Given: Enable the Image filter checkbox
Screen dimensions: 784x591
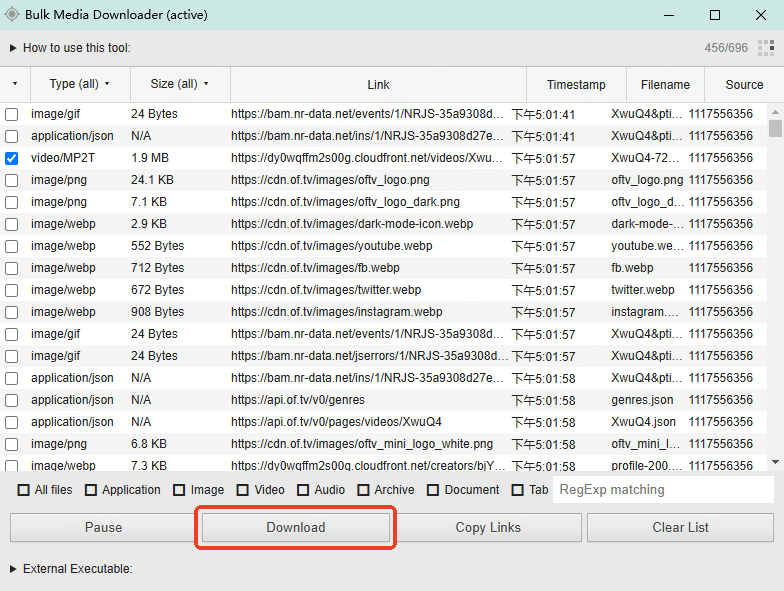Looking at the screenshot, I should point(179,490).
